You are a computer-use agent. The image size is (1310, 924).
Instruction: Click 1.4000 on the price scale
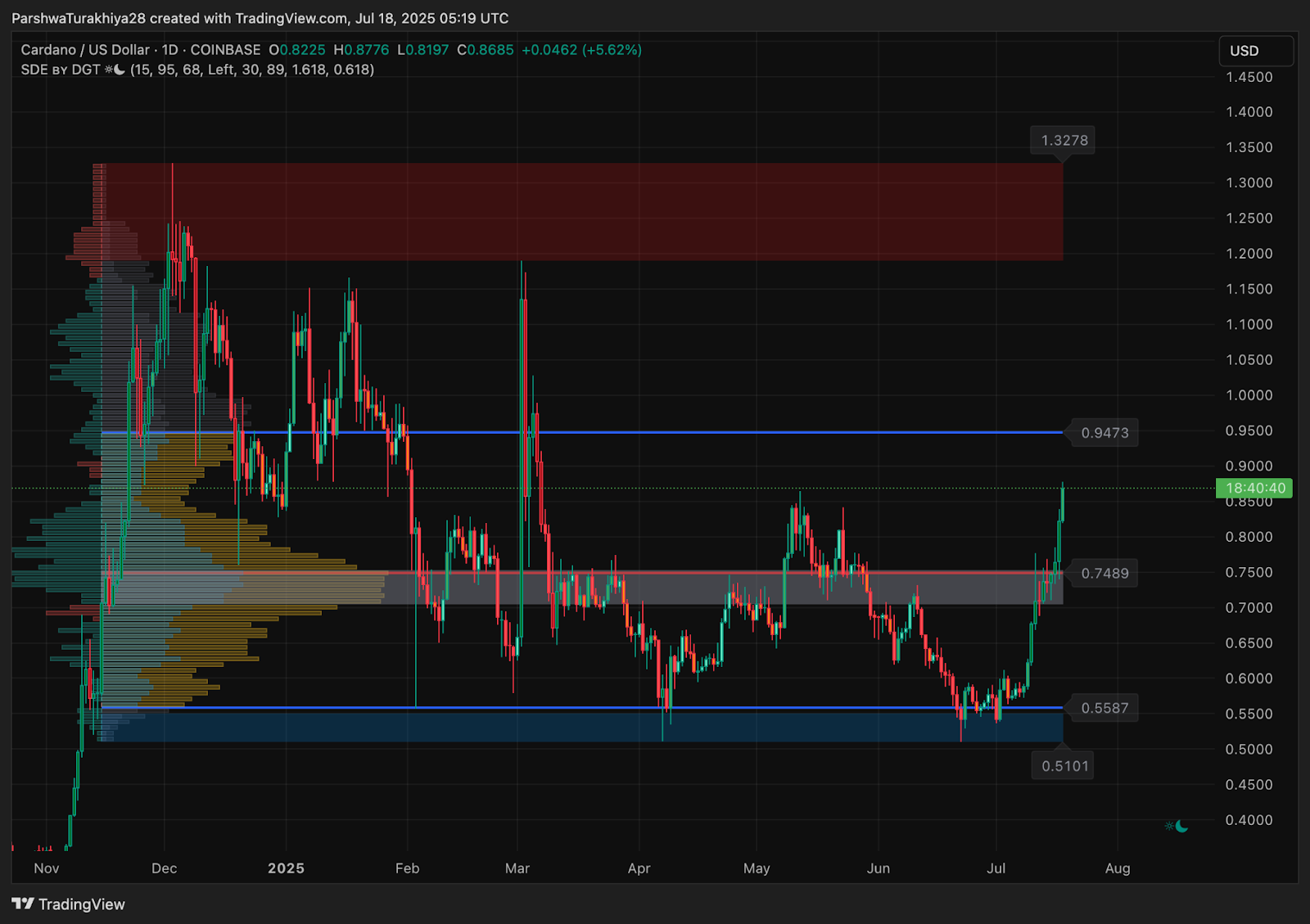[1249, 113]
